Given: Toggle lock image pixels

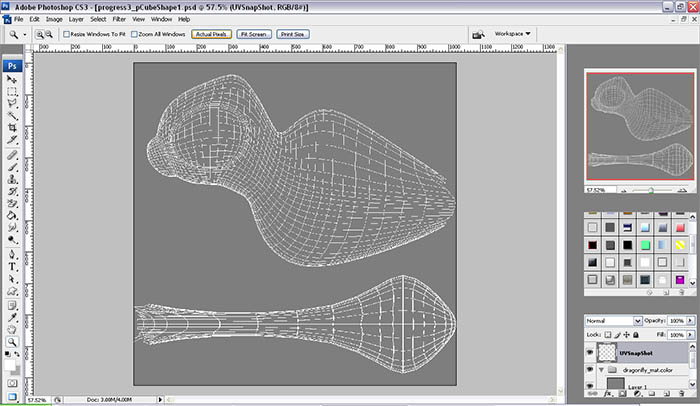Looking at the screenshot, I should (617, 335).
